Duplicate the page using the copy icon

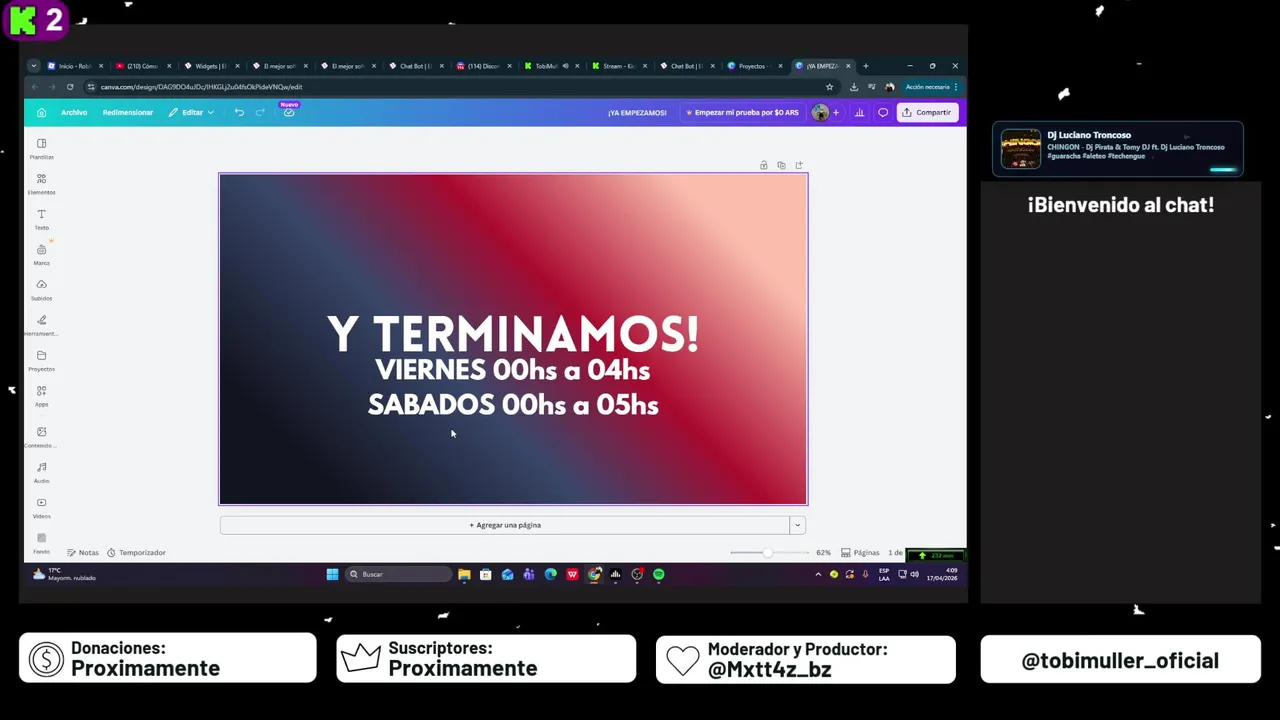click(781, 165)
